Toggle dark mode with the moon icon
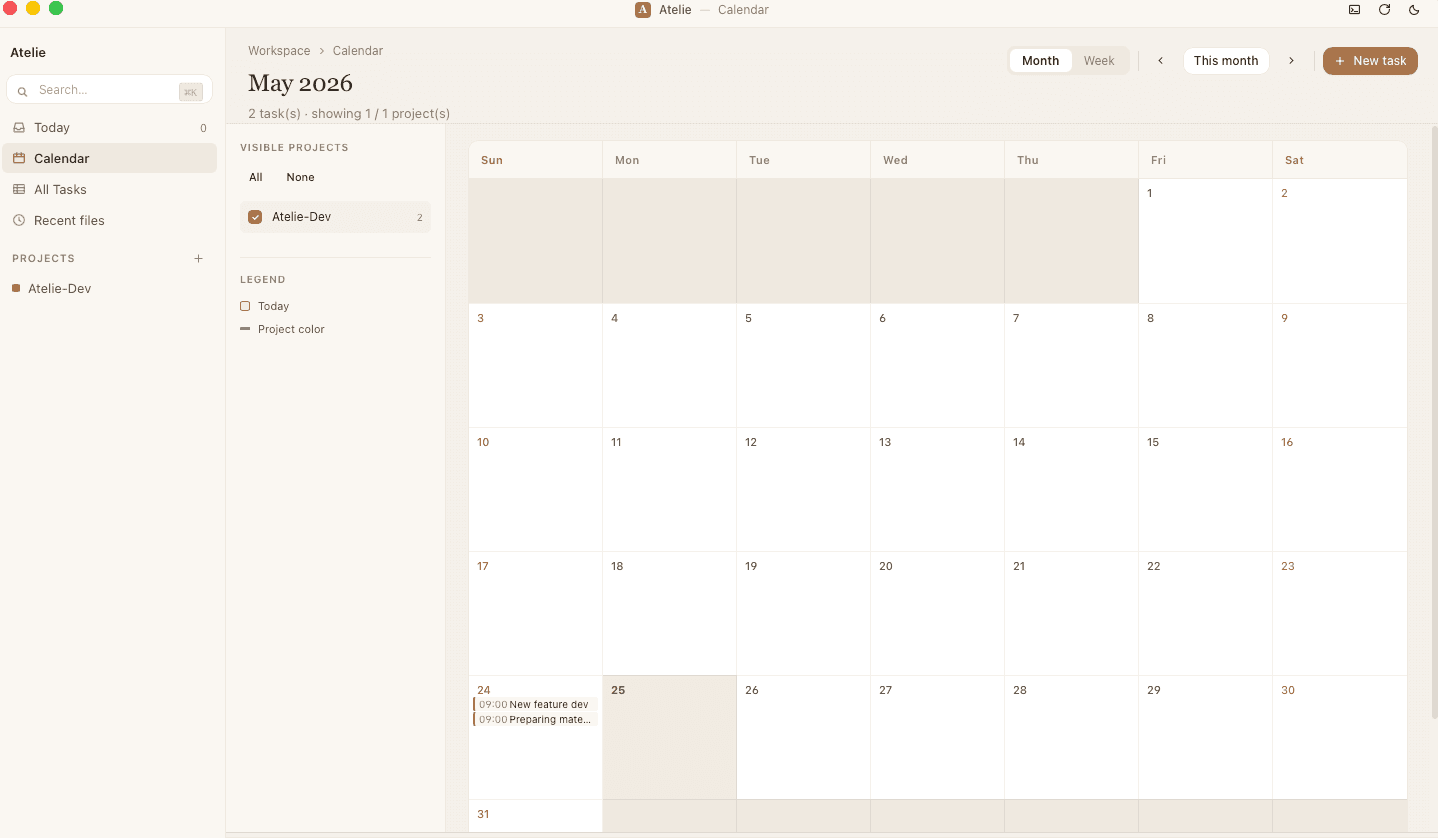This screenshot has height=838, width=1438. (x=1414, y=10)
